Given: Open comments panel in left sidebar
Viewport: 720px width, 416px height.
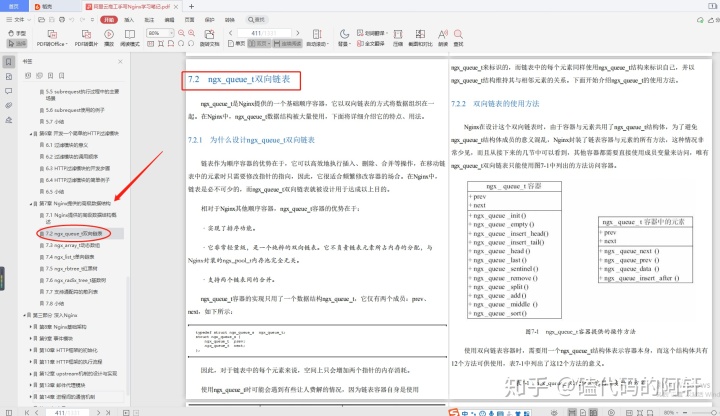Looking at the screenshot, I should pyautogui.click(x=9, y=91).
